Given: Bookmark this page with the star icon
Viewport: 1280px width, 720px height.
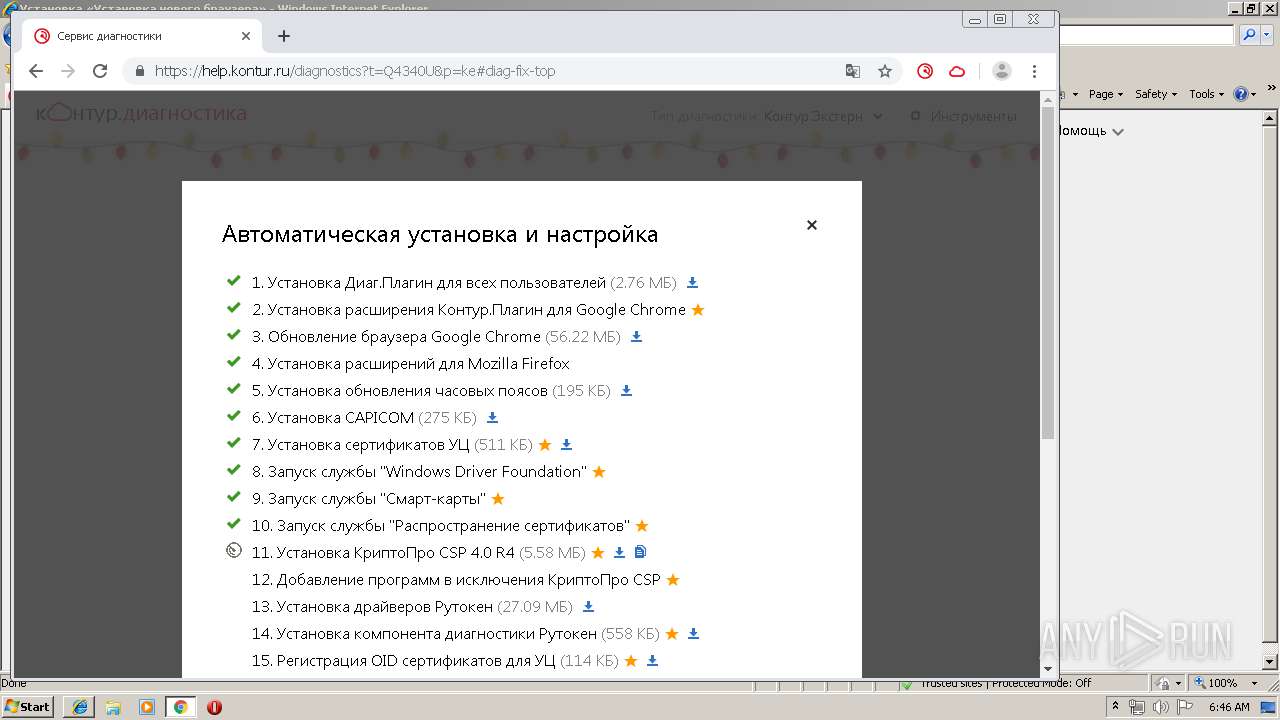Looking at the screenshot, I should pyautogui.click(x=885, y=71).
